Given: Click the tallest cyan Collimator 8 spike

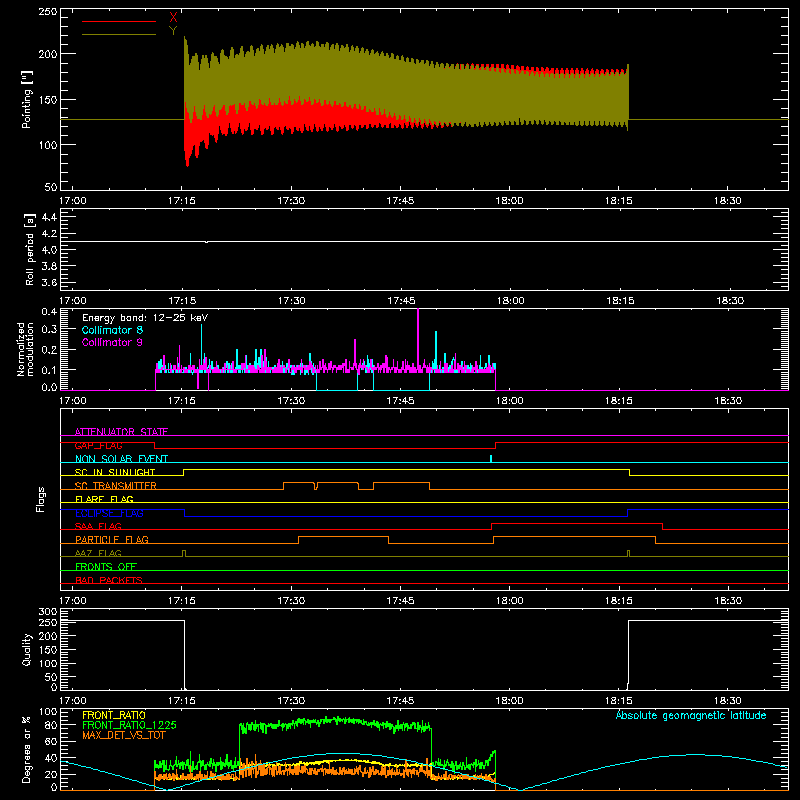Looking at the screenshot, I should coord(202,344).
